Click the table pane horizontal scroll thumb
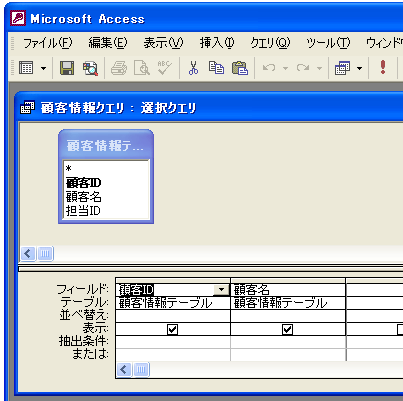403x401 pixels. click(45, 254)
